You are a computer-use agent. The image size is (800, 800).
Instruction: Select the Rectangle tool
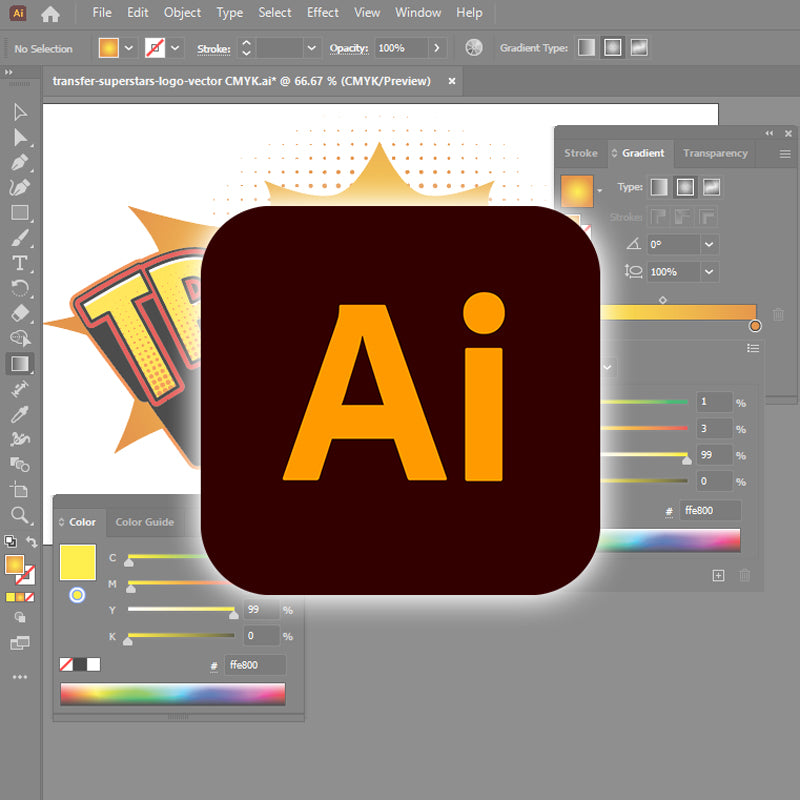tap(20, 212)
